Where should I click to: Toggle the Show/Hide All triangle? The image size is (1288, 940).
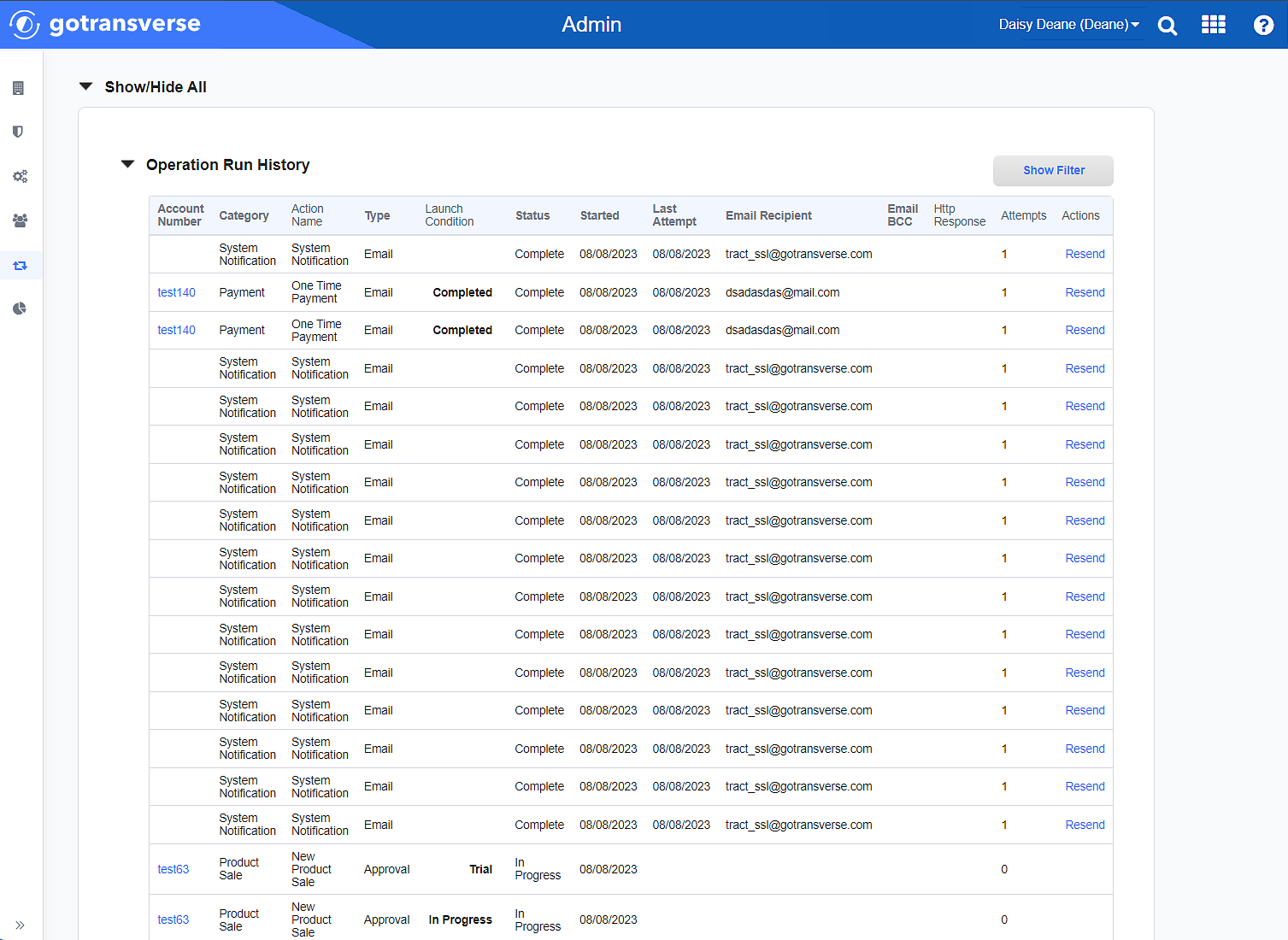[x=85, y=86]
